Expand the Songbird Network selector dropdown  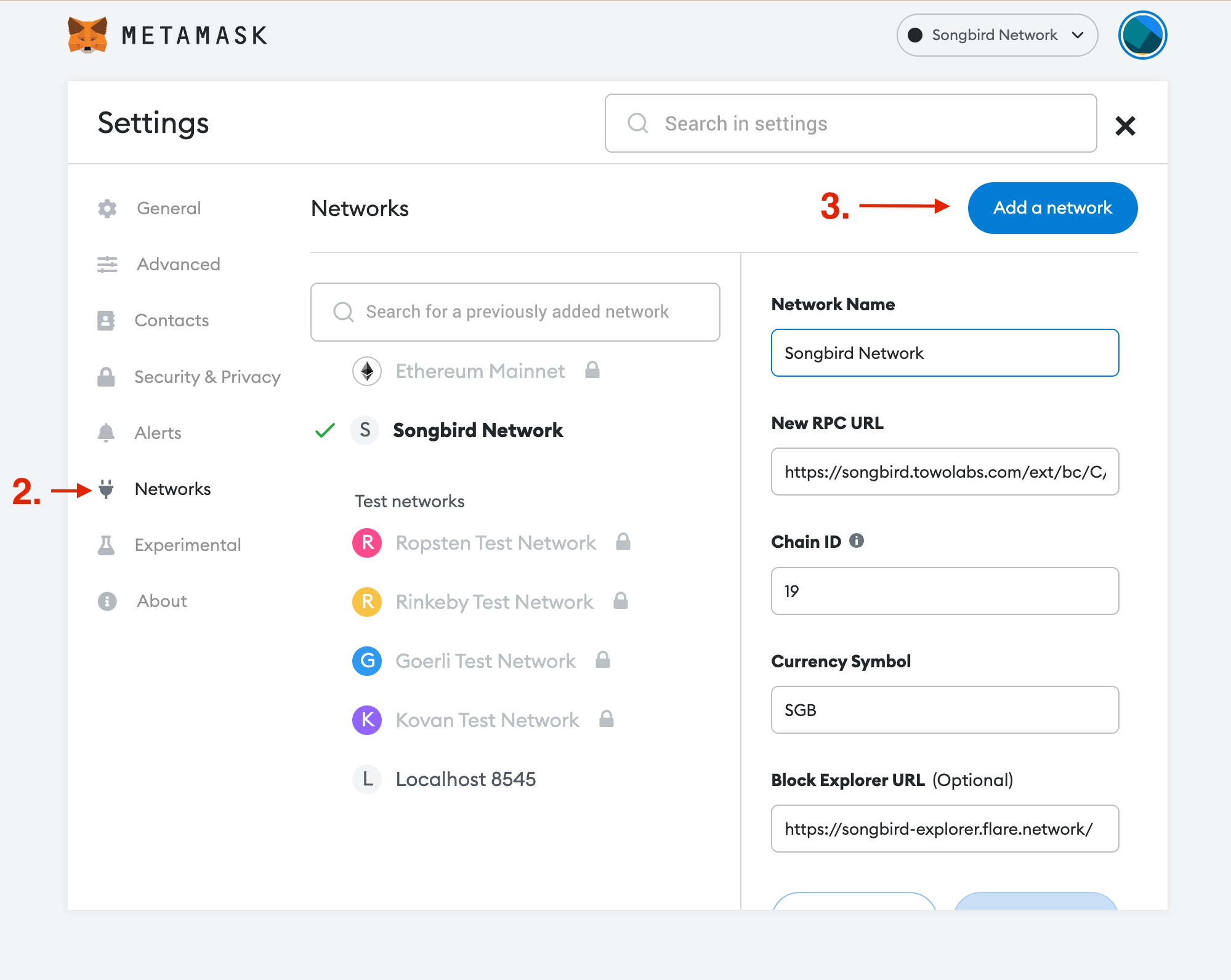pyautogui.click(x=997, y=35)
